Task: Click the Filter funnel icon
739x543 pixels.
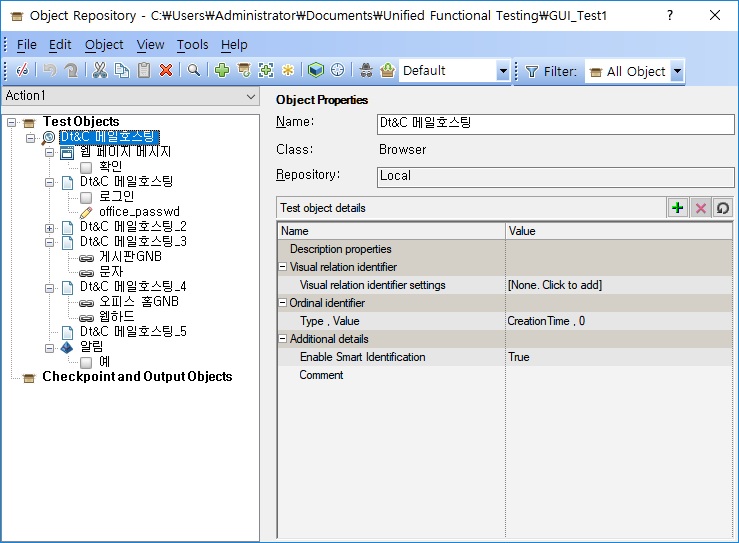Action: [x=532, y=71]
